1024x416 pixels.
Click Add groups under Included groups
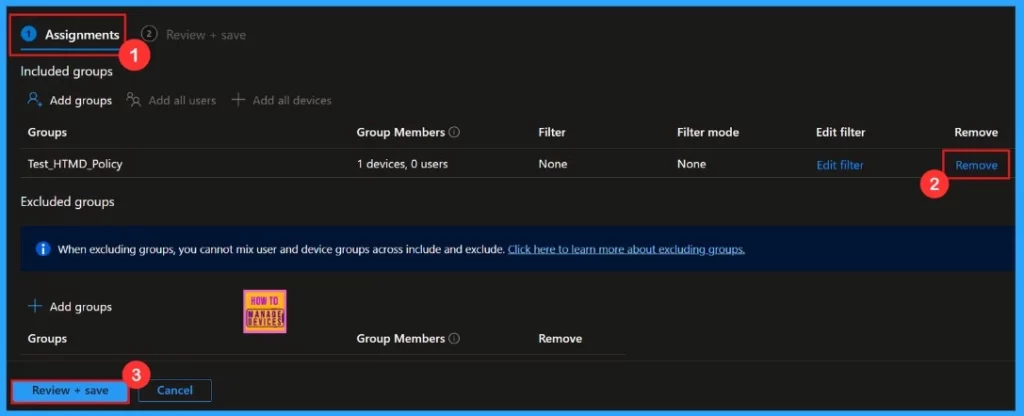[x=80, y=101]
